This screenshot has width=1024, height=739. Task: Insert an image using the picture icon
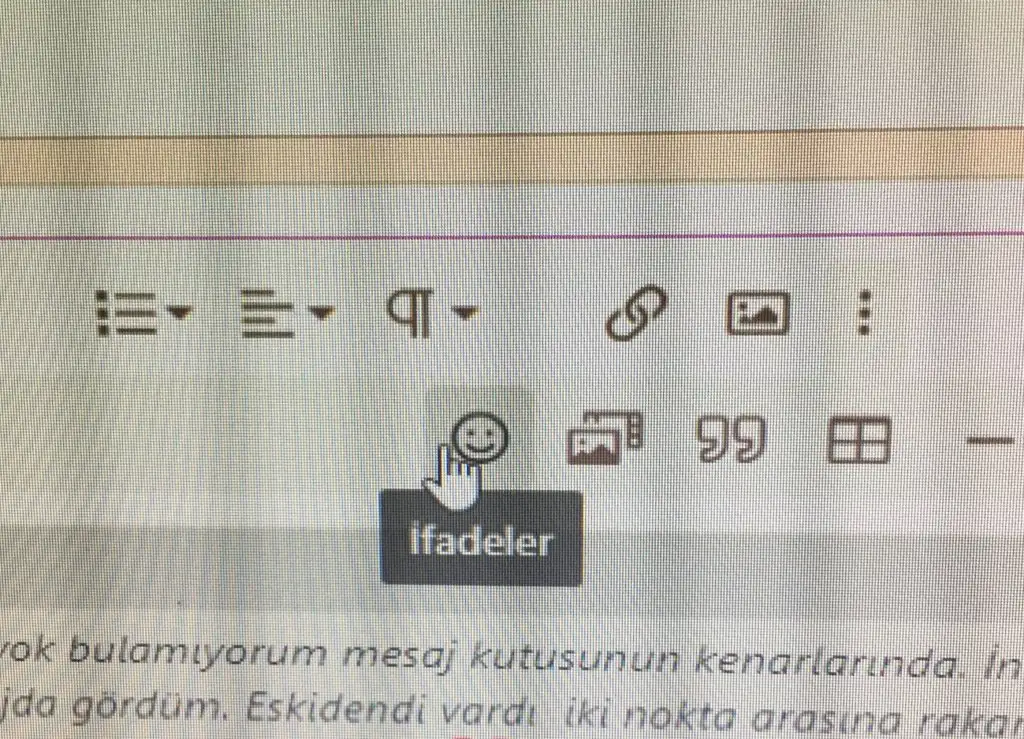click(758, 313)
